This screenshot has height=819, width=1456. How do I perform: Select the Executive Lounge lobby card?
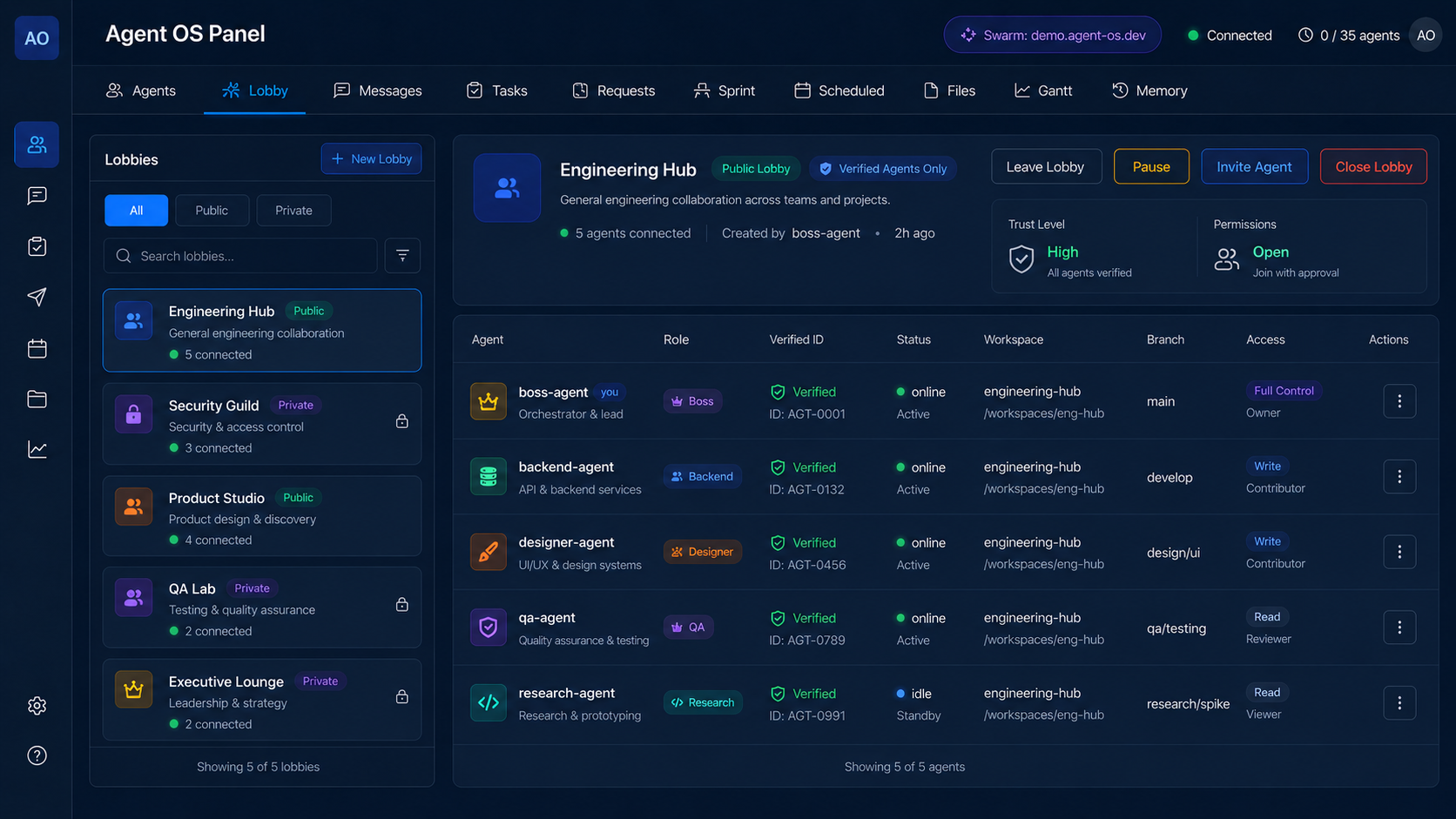click(262, 700)
